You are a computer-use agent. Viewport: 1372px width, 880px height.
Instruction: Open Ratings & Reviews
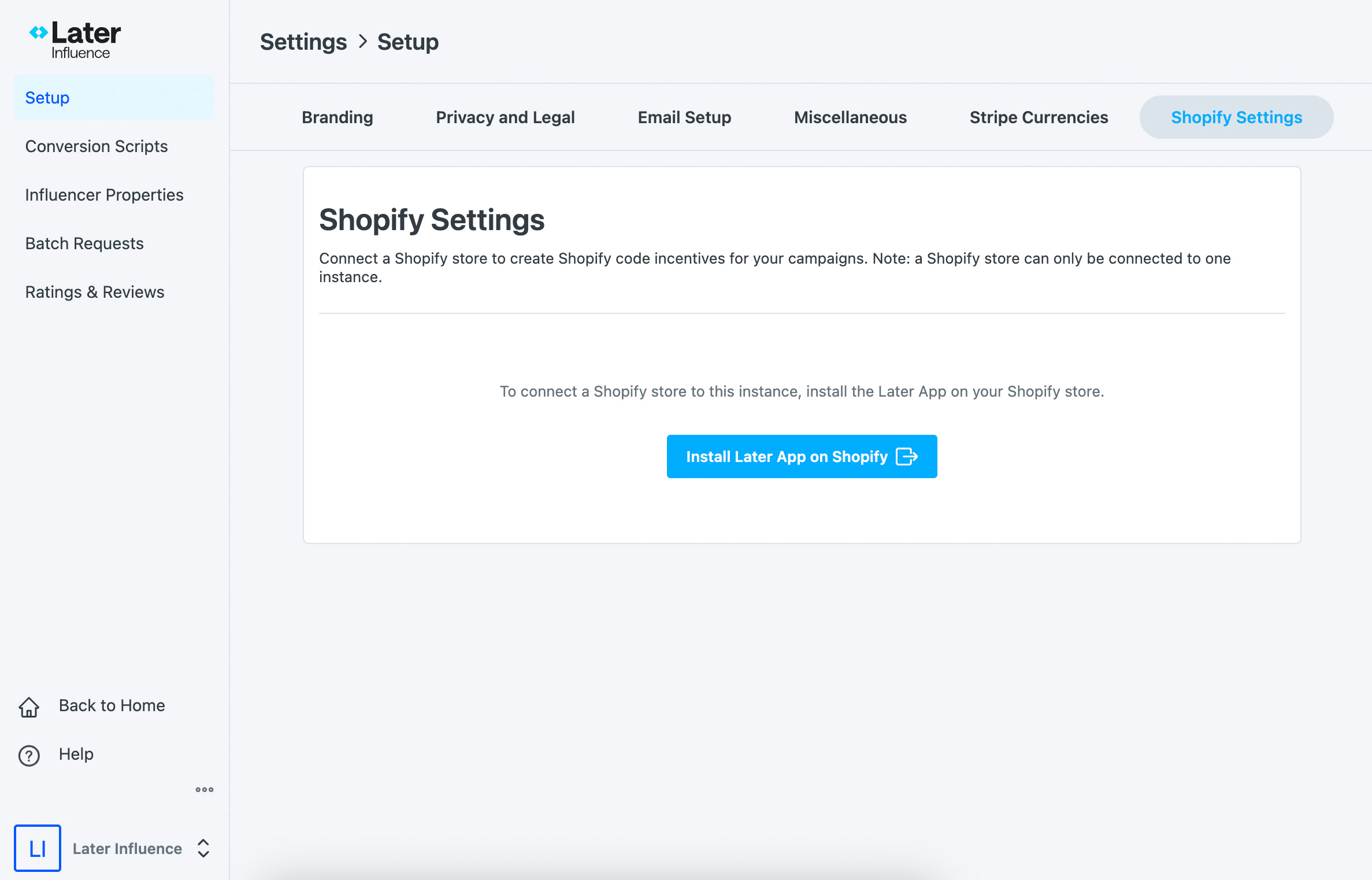click(95, 292)
